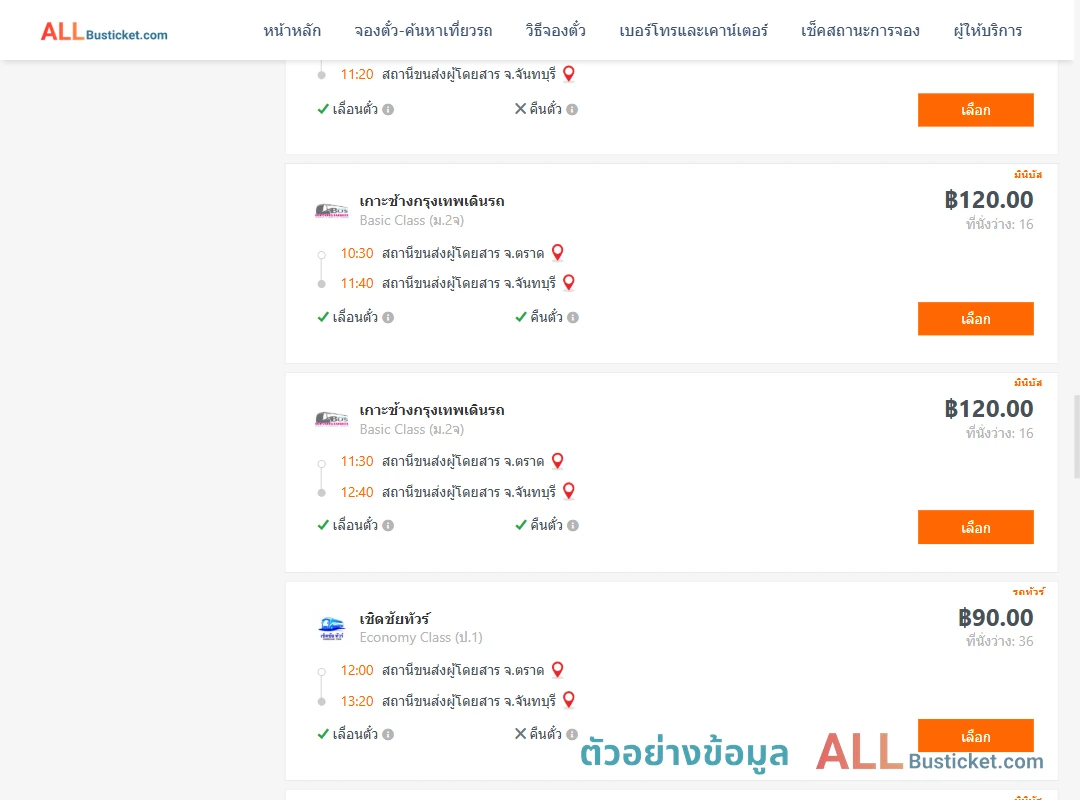Click the เชิดชัยทัวร์ operator name
The image size is (1080, 800).
pos(395,619)
